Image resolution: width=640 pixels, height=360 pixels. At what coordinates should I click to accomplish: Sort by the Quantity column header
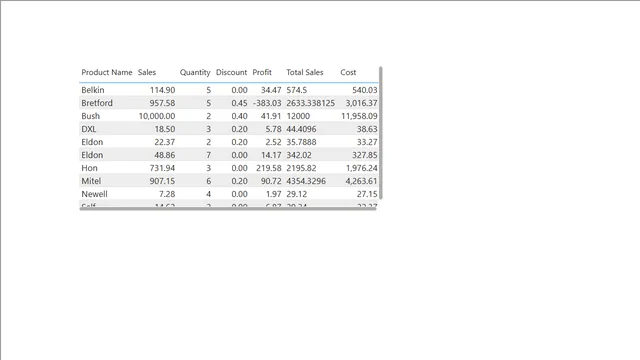[x=195, y=72]
